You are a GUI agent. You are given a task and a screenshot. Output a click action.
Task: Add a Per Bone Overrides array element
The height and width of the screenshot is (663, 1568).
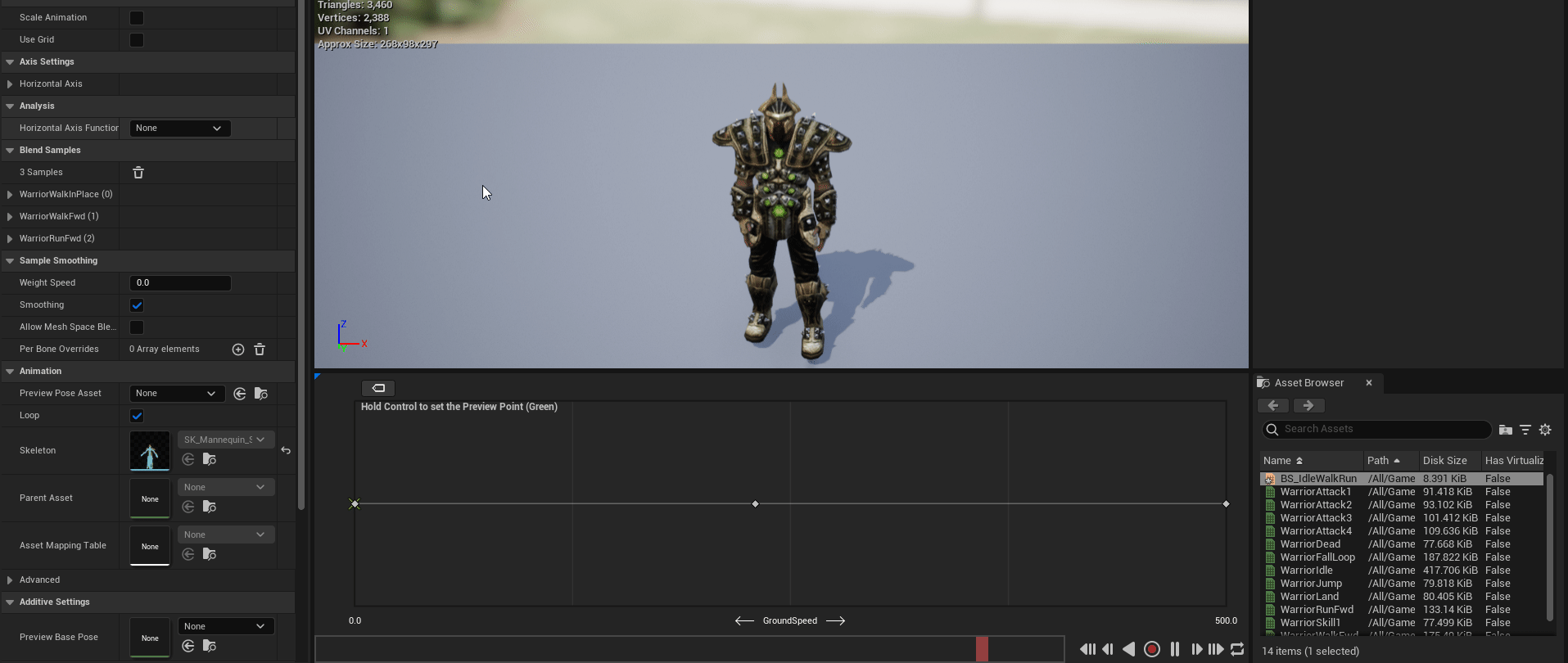(x=238, y=350)
